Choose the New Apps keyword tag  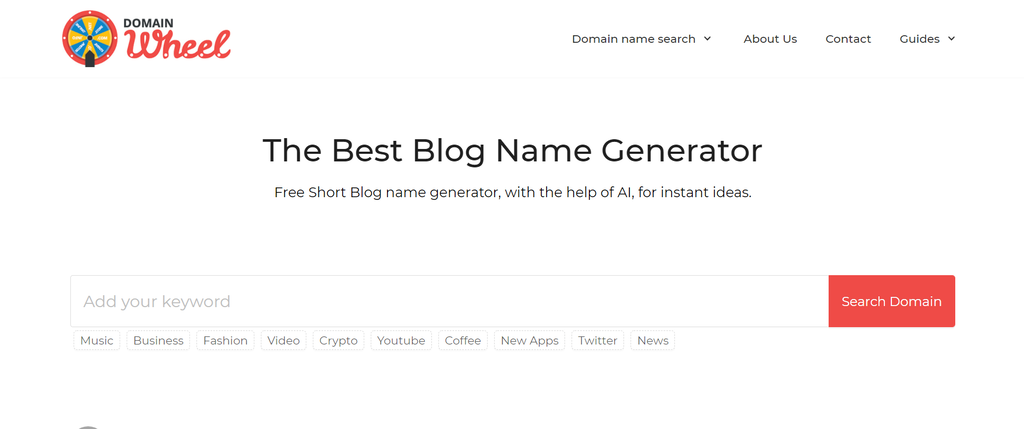click(x=529, y=341)
